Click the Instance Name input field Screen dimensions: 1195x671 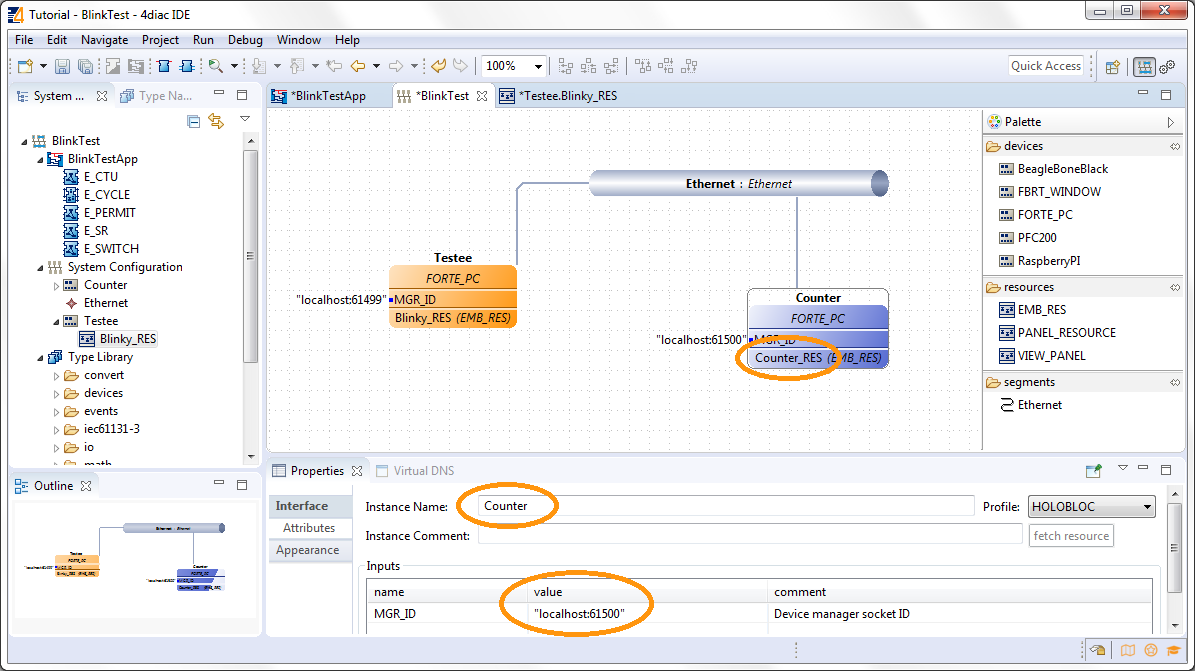725,506
